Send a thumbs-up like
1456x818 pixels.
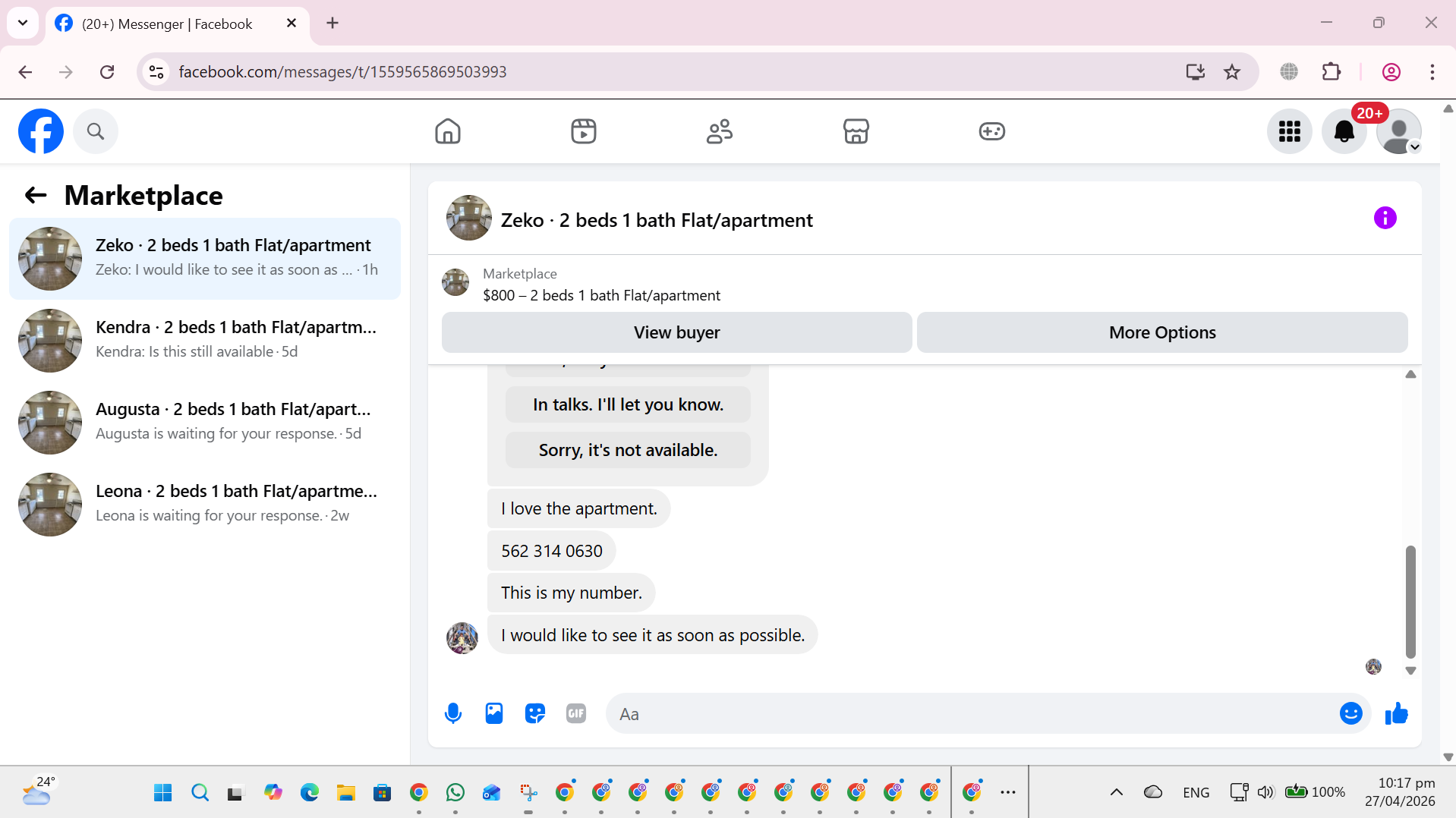coord(1397,714)
